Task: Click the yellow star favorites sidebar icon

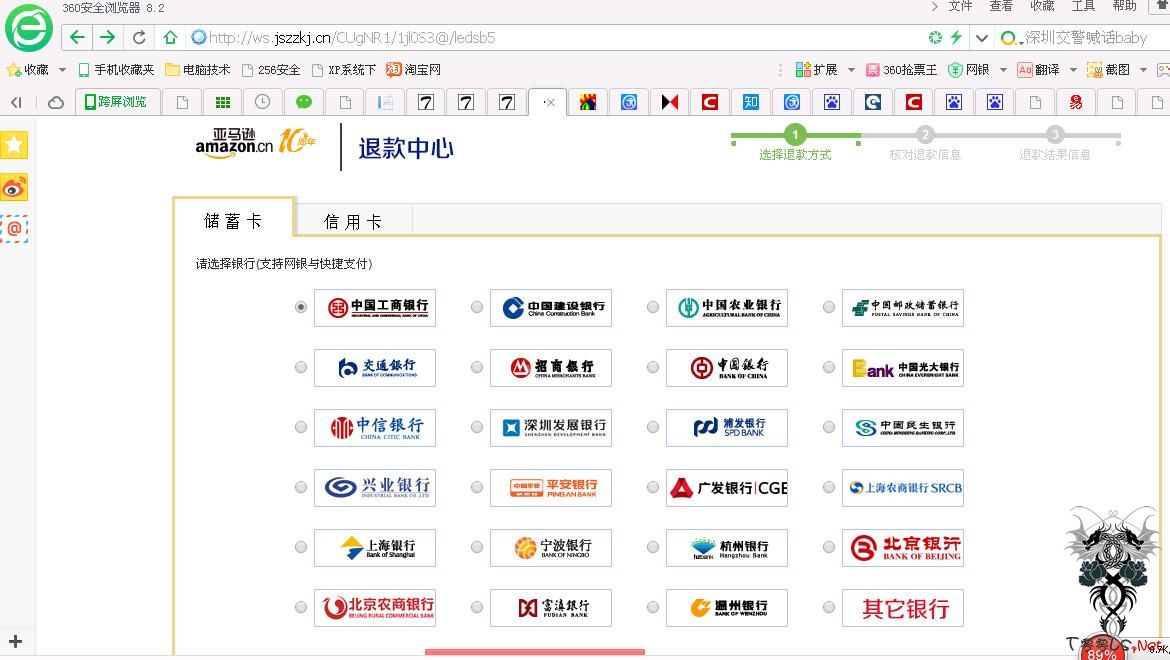Action: coord(14,145)
